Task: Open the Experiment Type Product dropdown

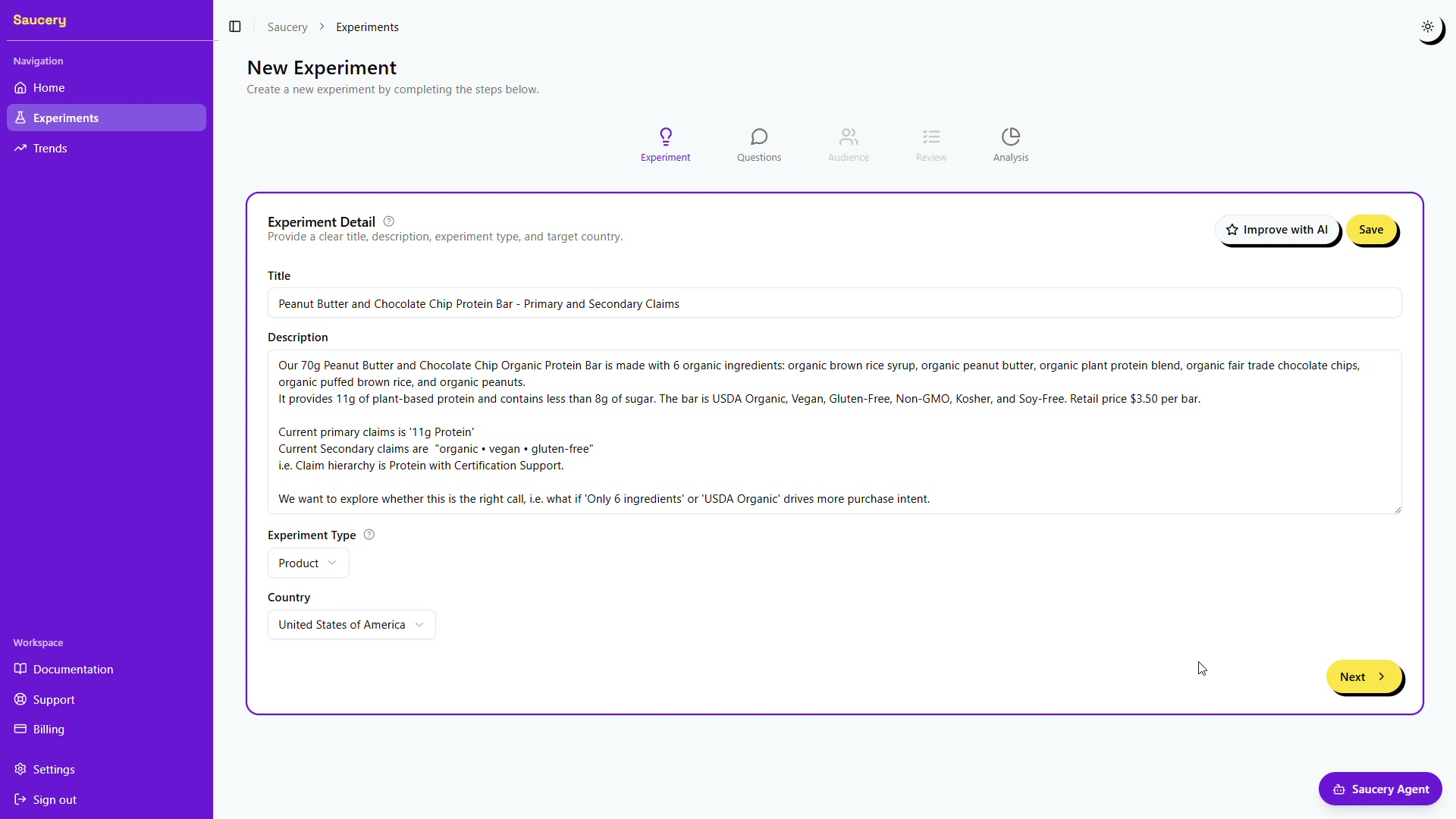Action: (308, 563)
